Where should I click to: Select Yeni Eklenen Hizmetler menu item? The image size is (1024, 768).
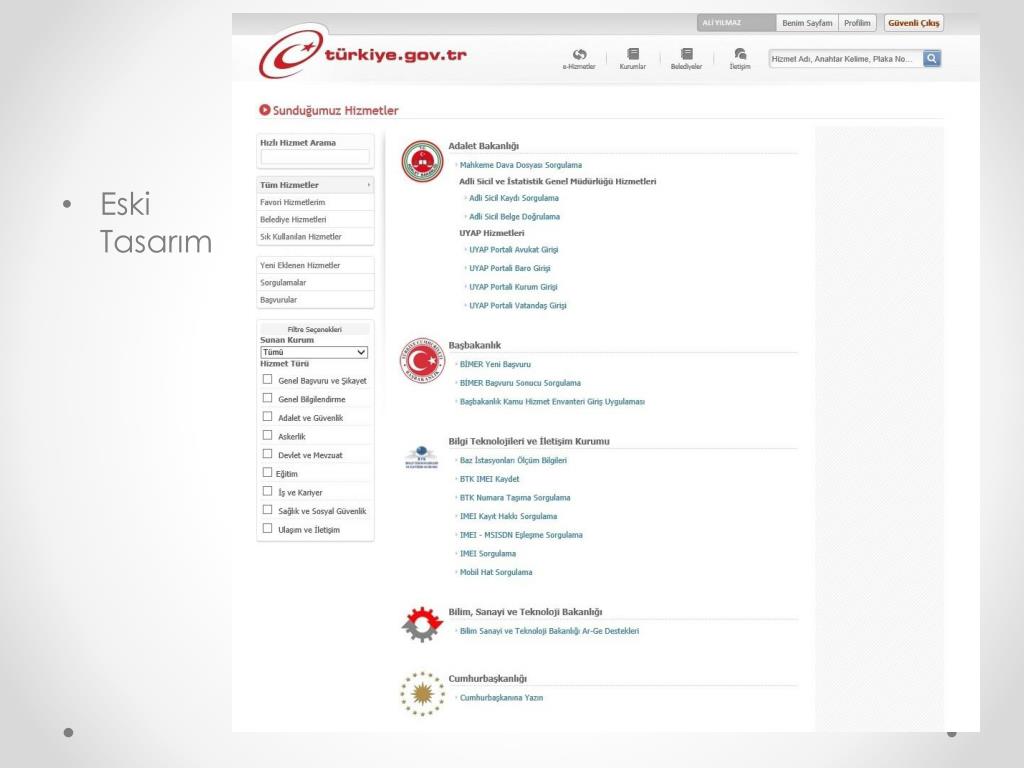(315, 265)
